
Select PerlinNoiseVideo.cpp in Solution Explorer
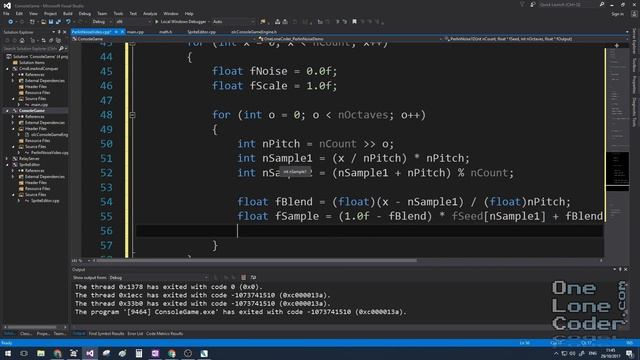tap(49, 153)
